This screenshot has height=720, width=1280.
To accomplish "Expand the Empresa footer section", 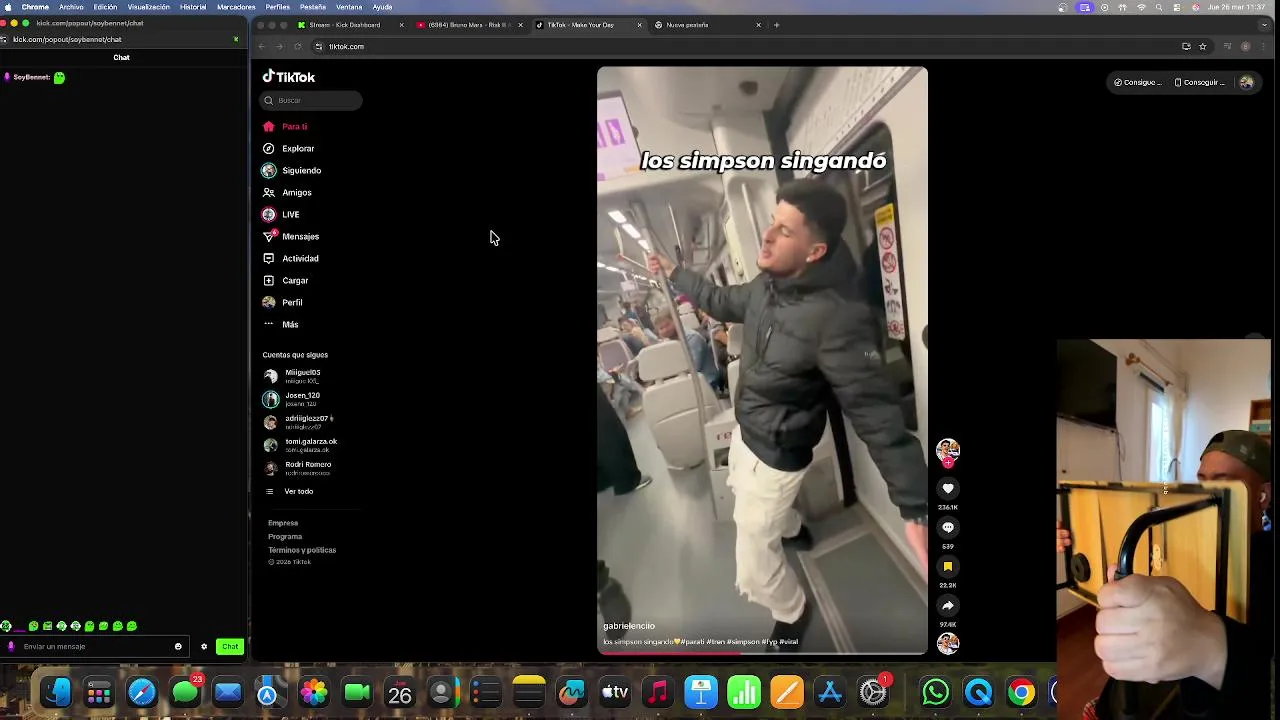I will click(283, 523).
